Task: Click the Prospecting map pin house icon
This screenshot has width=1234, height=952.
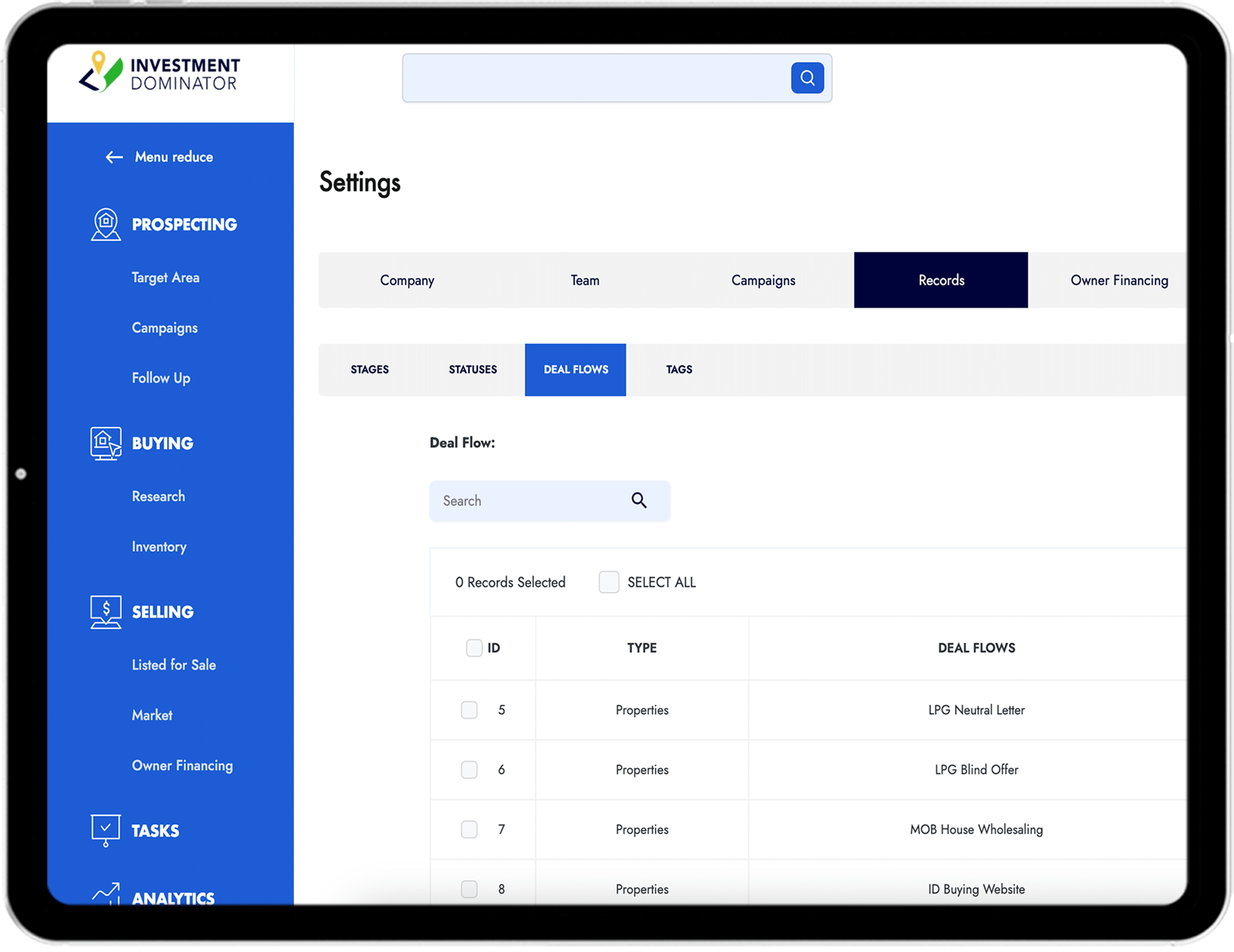Action: click(106, 224)
